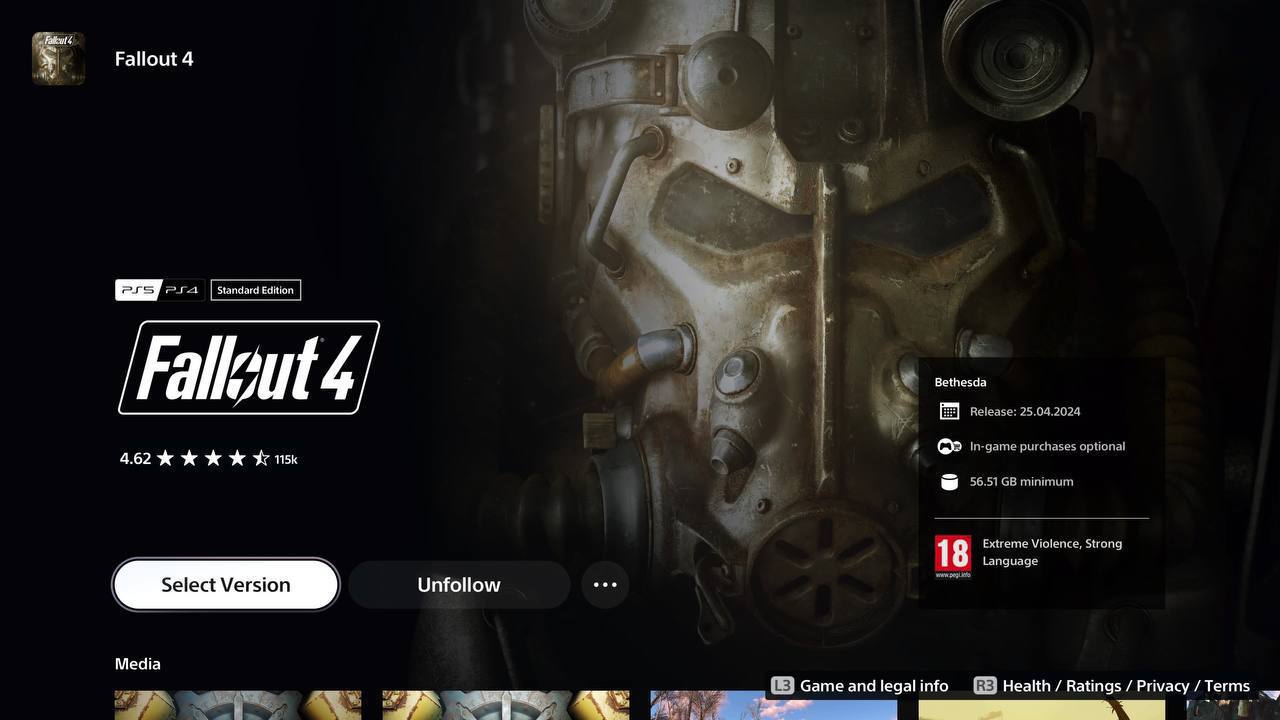Open the fourth yellow media thumbnail
This screenshot has height=720, width=1280.
pyautogui.click(x=1042, y=705)
